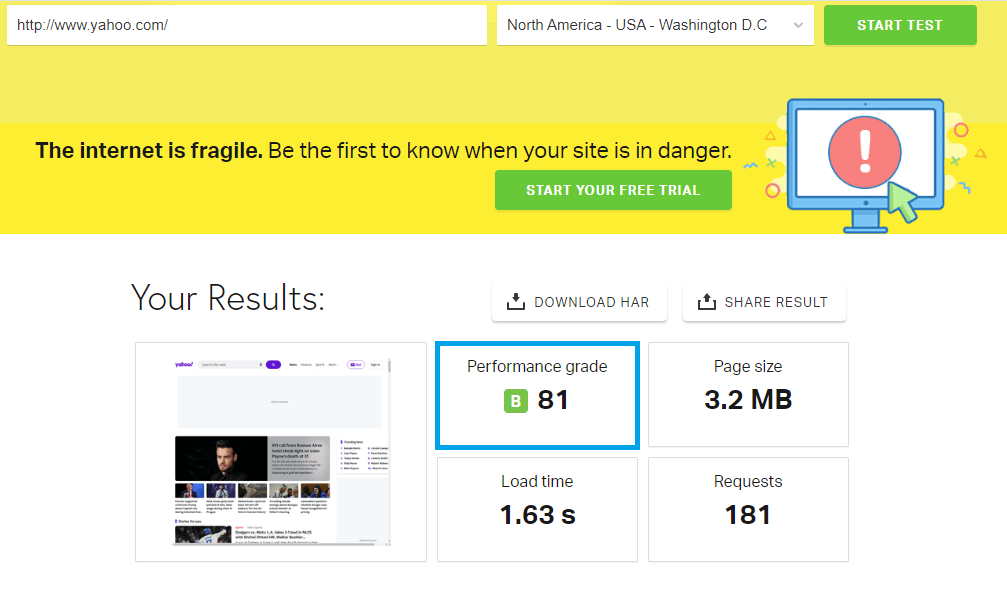This screenshot has width=1007, height=590.
Task: Select the North America Washington D.C region selector
Action: coord(655,25)
